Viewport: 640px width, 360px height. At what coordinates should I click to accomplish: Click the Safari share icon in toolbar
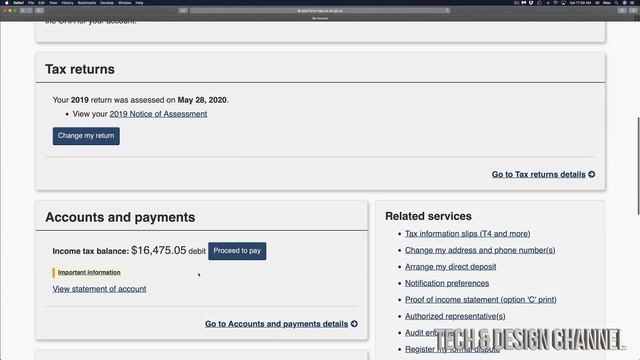click(x=621, y=11)
